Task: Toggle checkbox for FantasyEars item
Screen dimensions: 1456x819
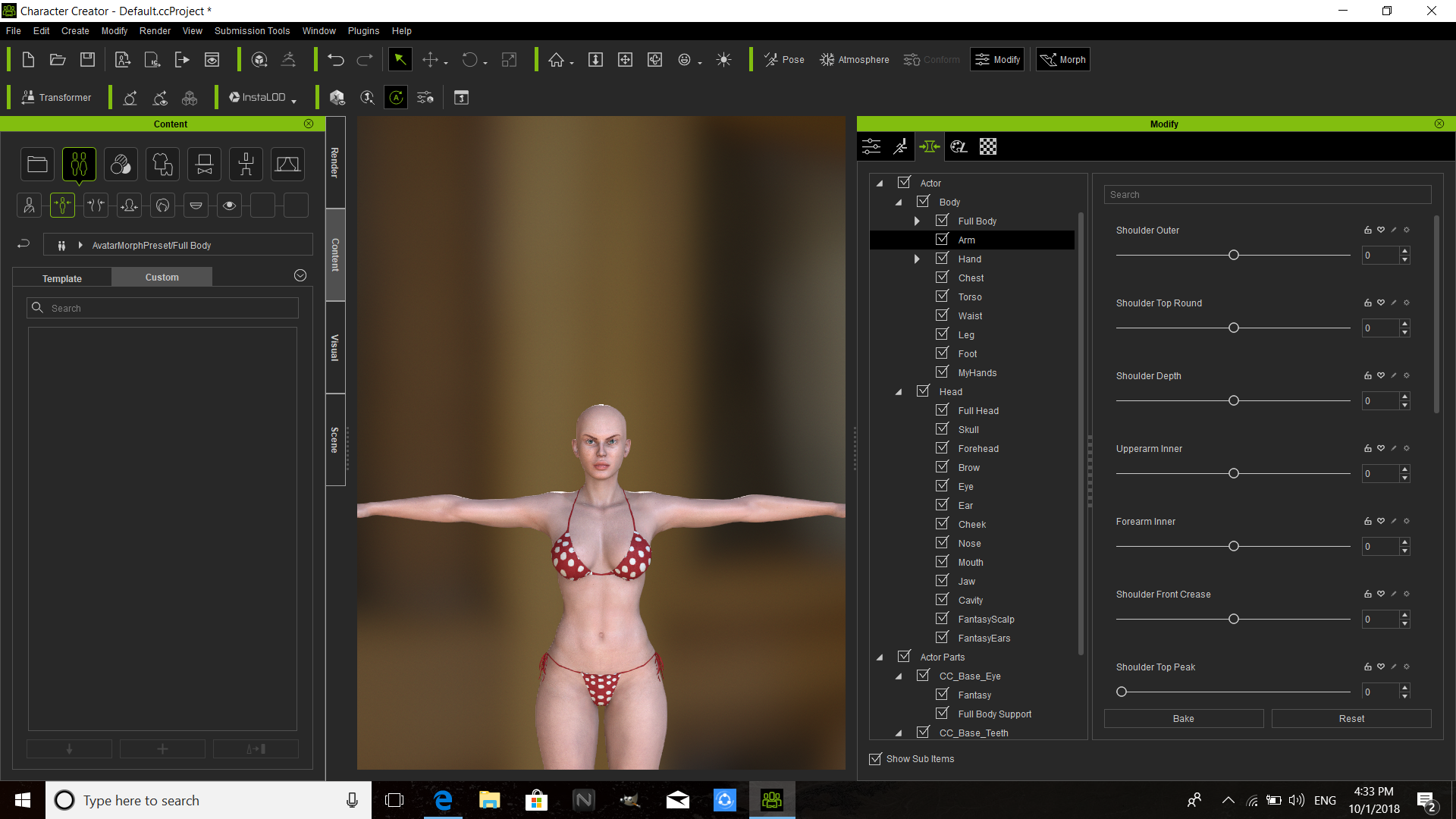Action: tap(940, 638)
